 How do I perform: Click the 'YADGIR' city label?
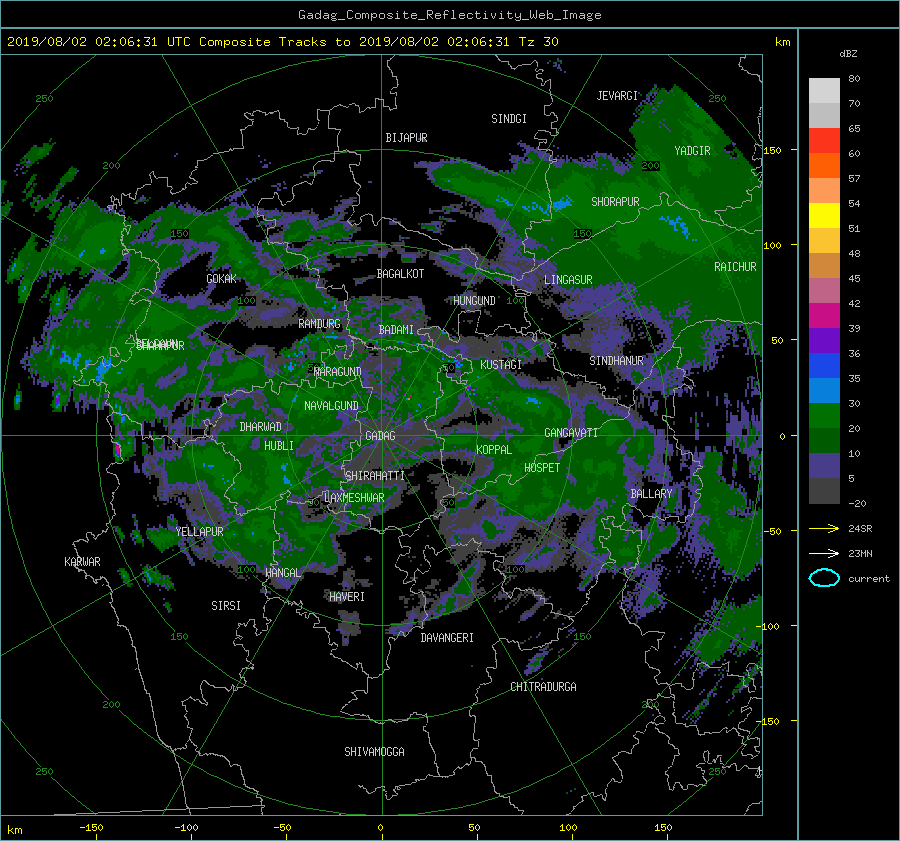tap(692, 151)
